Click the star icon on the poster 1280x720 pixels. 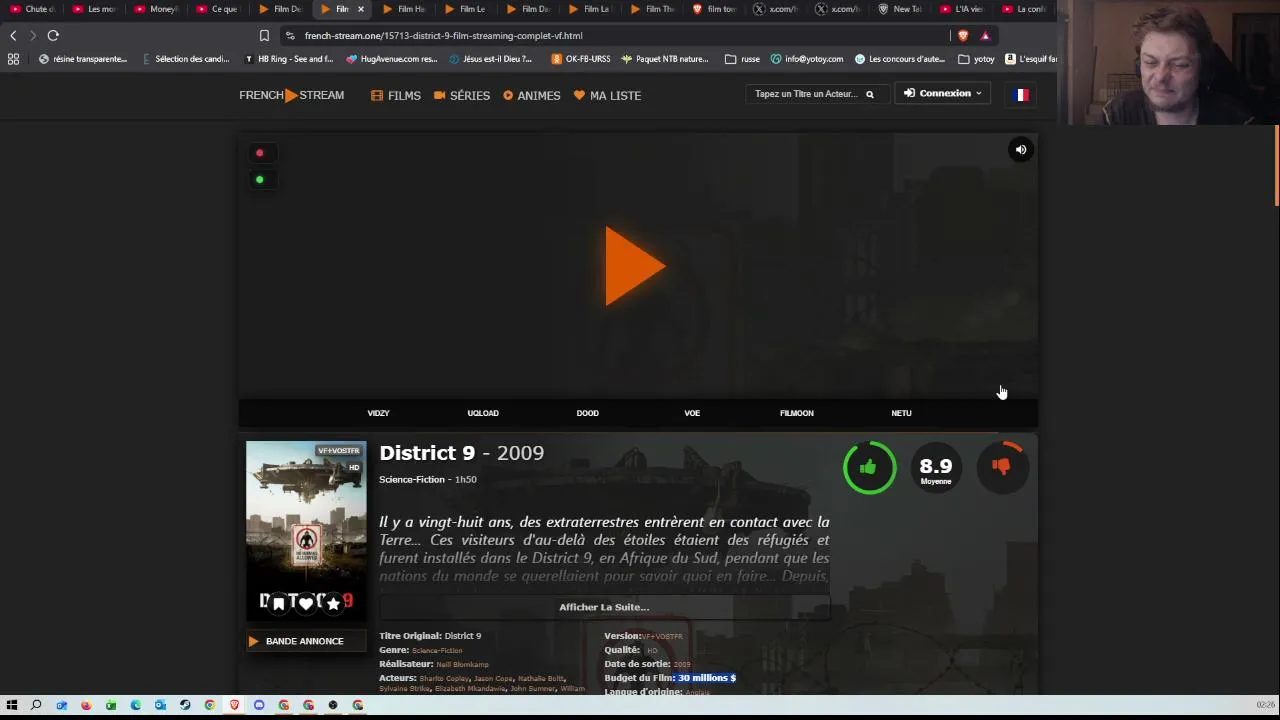[x=334, y=603]
